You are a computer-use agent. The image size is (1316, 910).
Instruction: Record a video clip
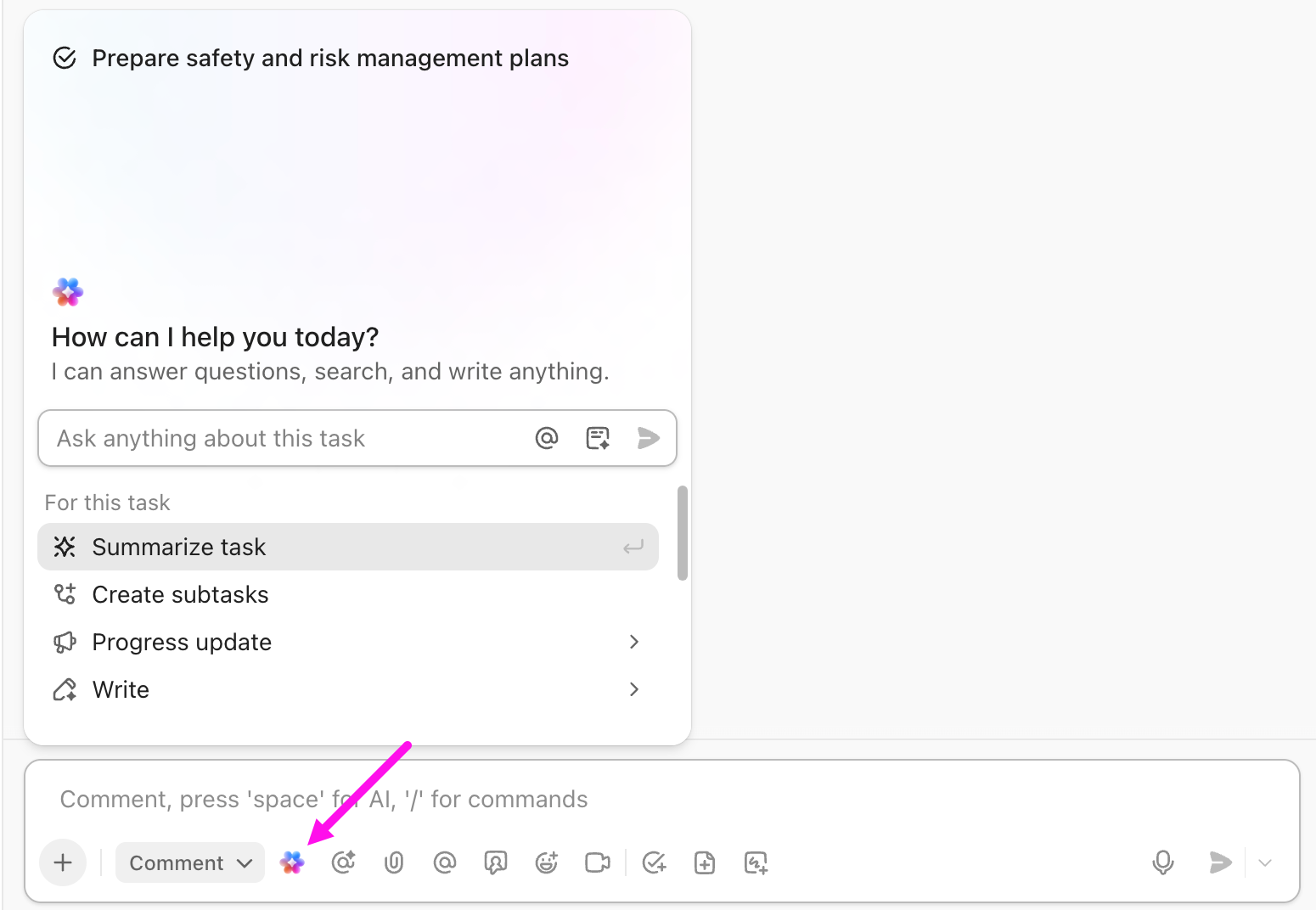point(598,862)
